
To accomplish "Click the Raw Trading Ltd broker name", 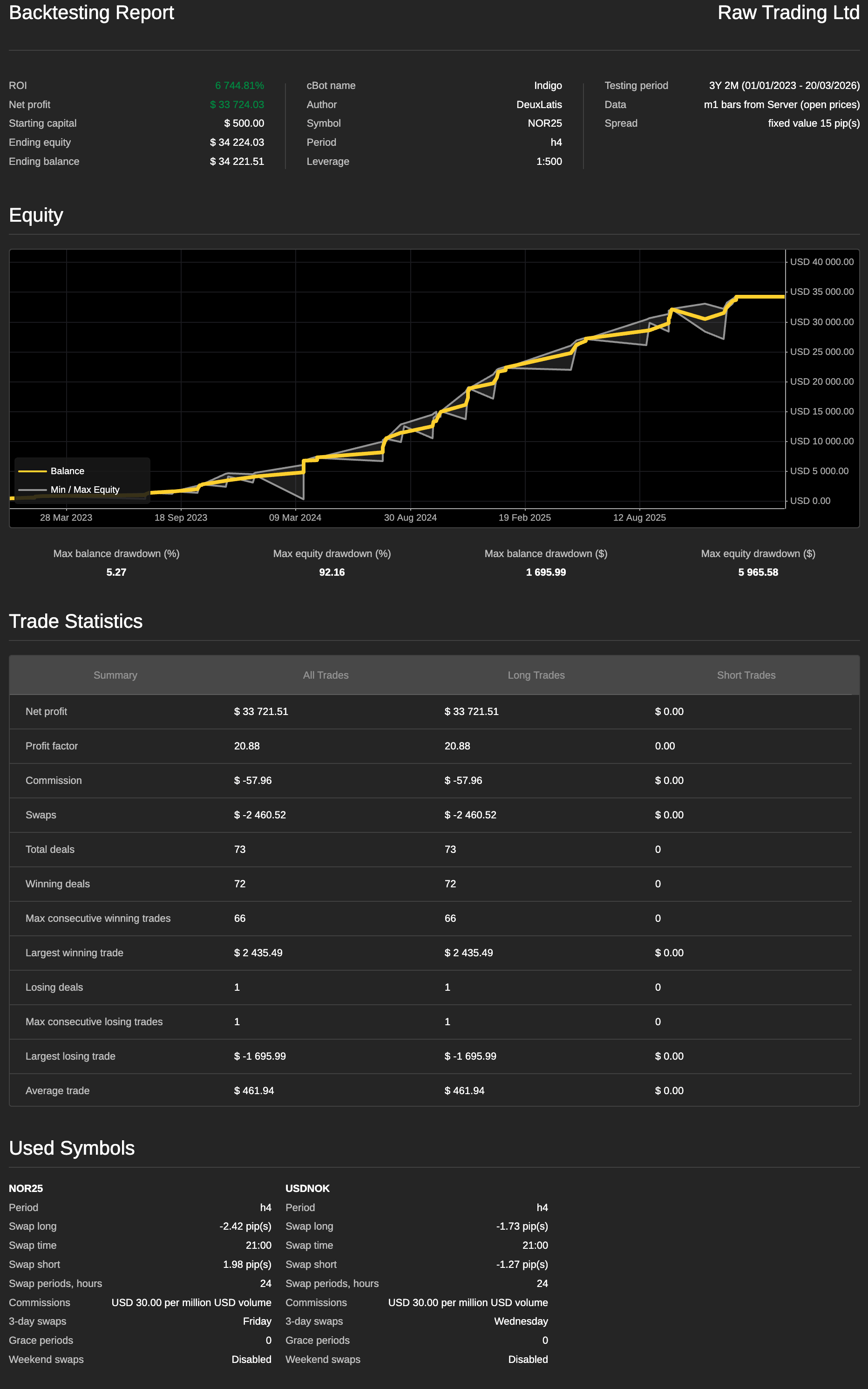I will 787,13.
